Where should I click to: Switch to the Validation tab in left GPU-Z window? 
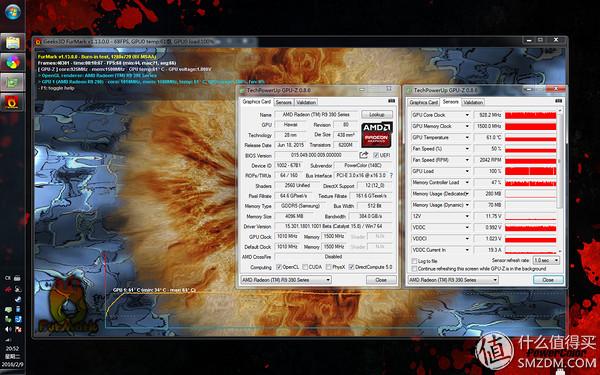point(306,102)
